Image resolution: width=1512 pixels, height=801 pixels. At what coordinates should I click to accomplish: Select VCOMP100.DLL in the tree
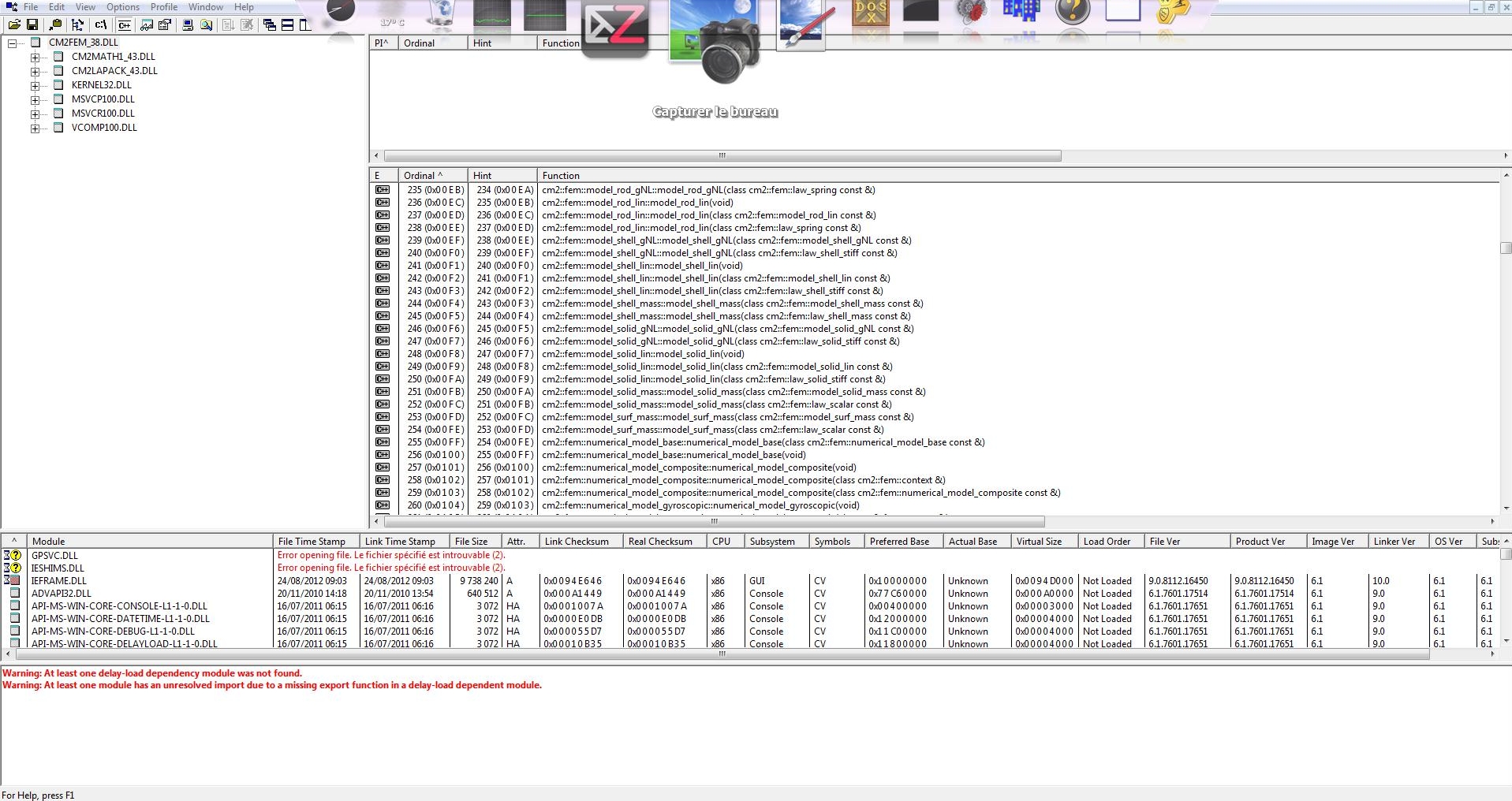pos(104,128)
